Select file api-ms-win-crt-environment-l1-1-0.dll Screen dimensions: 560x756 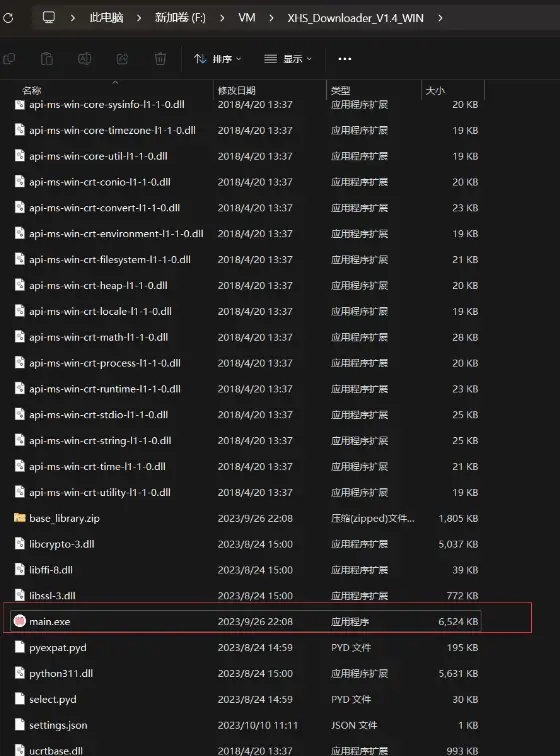116,233
